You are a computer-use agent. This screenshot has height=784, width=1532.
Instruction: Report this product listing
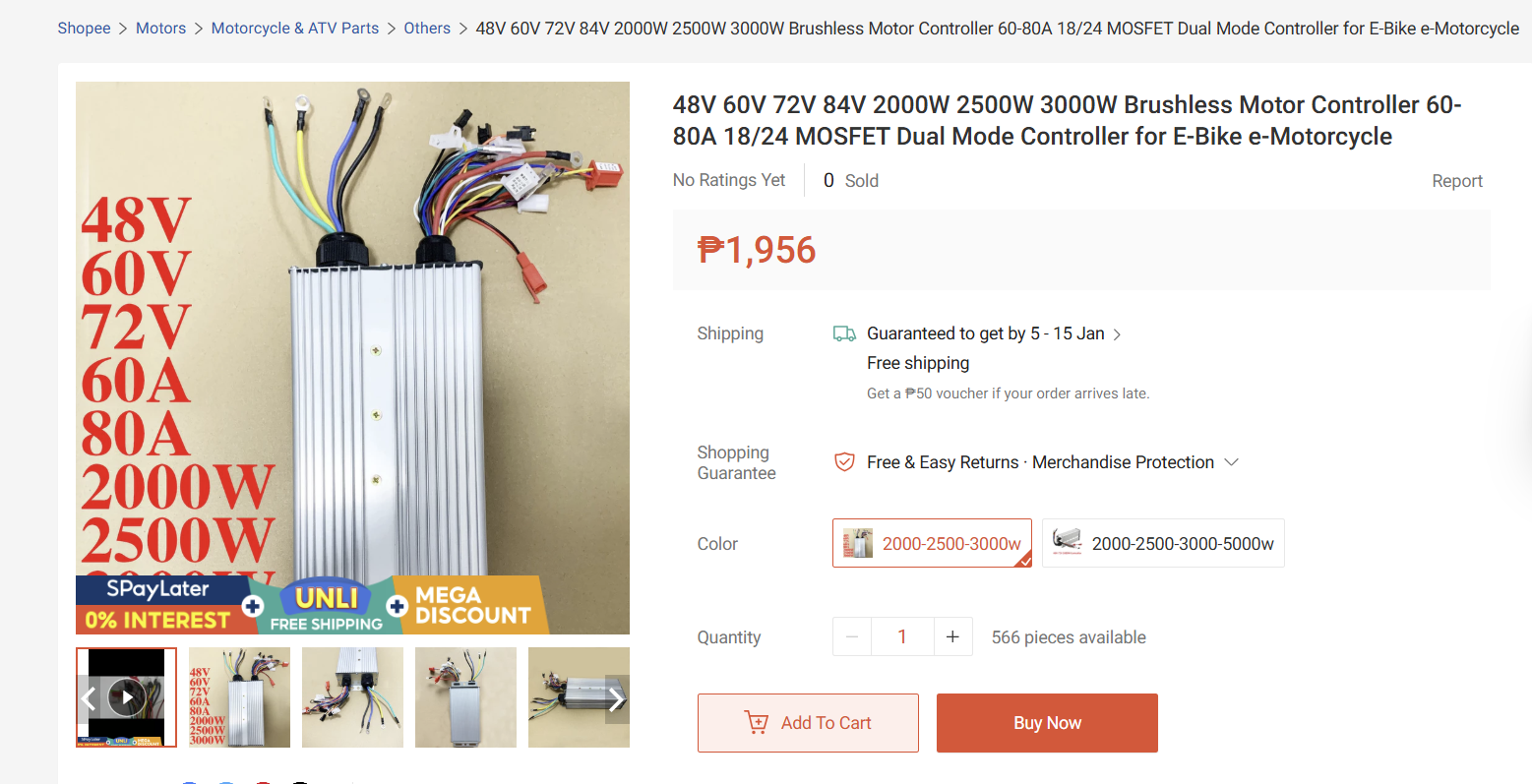[1456, 181]
